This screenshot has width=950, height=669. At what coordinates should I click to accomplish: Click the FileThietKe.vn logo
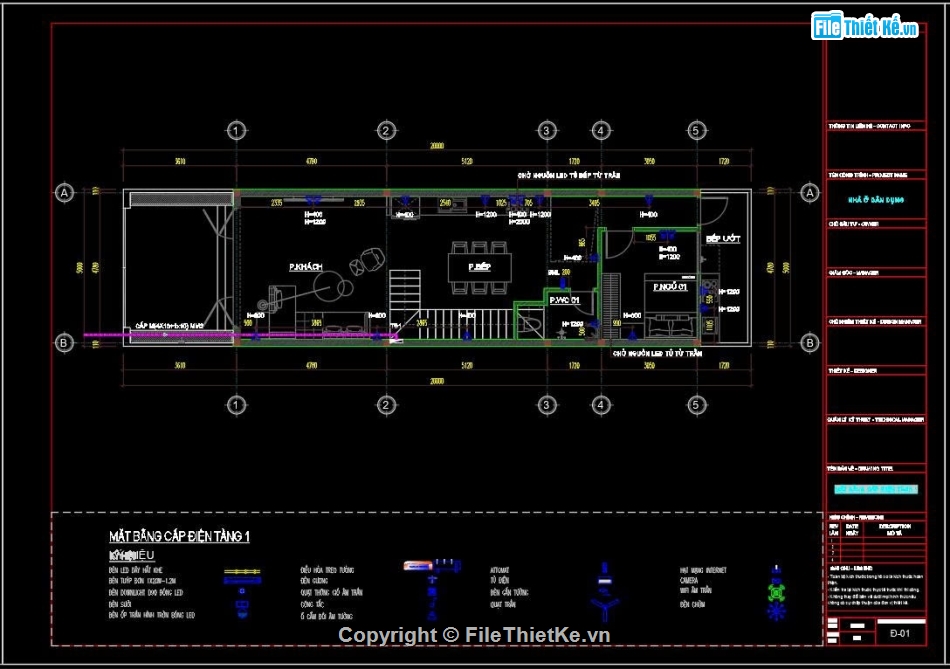[x=865, y=27]
